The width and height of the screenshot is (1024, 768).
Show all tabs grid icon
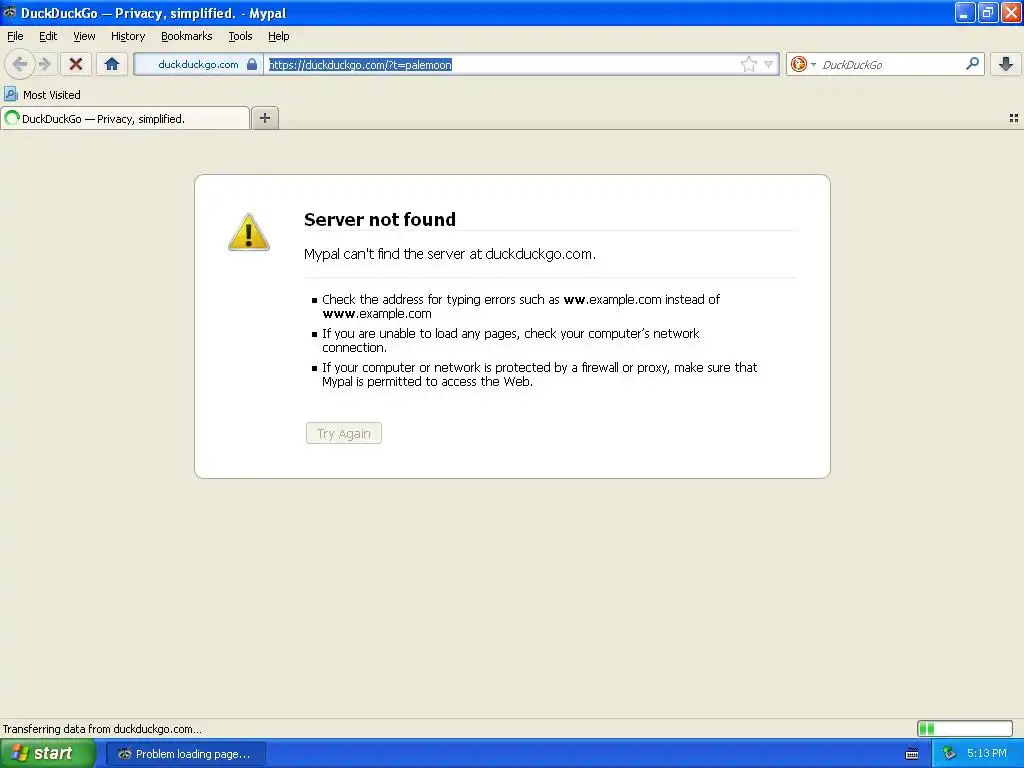(x=1014, y=118)
